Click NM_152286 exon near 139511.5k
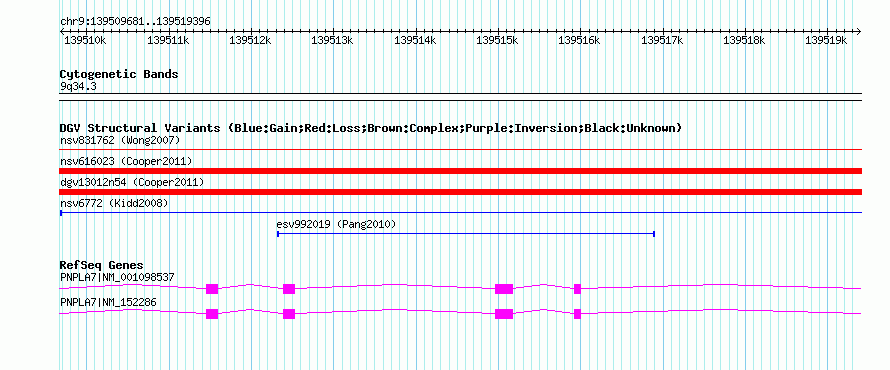Image resolution: width=890 pixels, height=370 pixels. [212, 314]
